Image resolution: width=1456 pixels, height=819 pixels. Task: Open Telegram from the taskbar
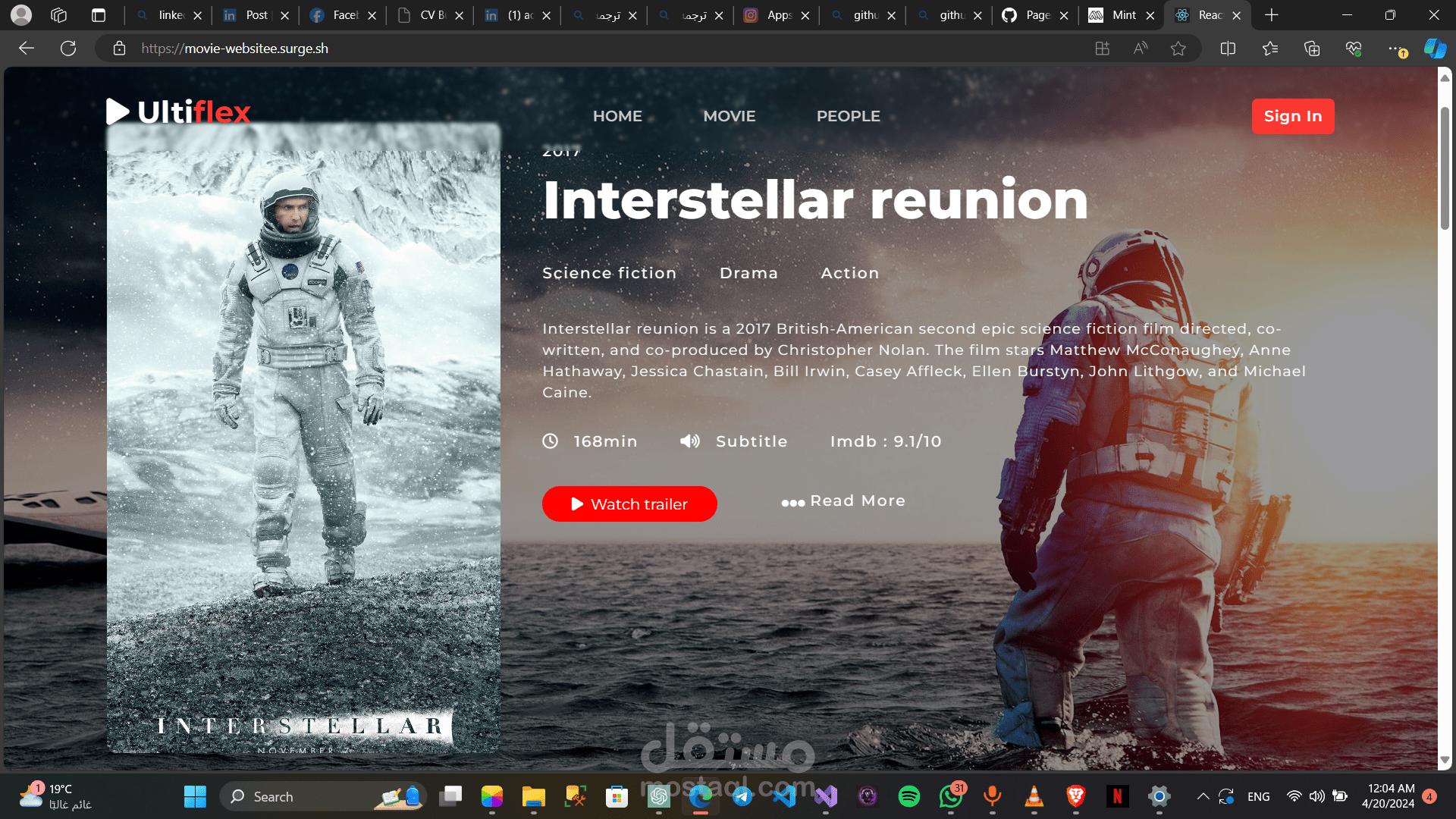coord(742,796)
